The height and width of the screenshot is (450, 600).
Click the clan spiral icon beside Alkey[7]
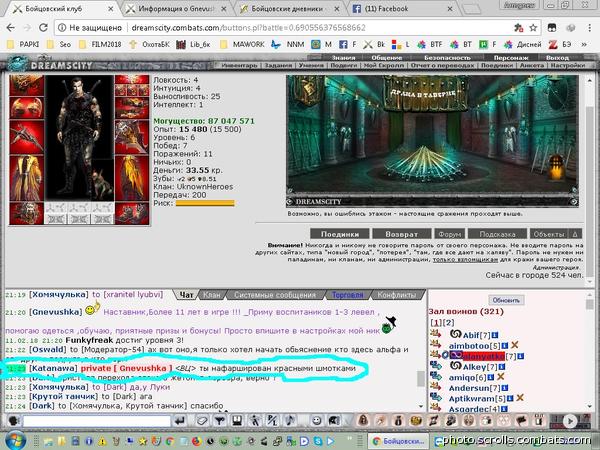pos(455,366)
